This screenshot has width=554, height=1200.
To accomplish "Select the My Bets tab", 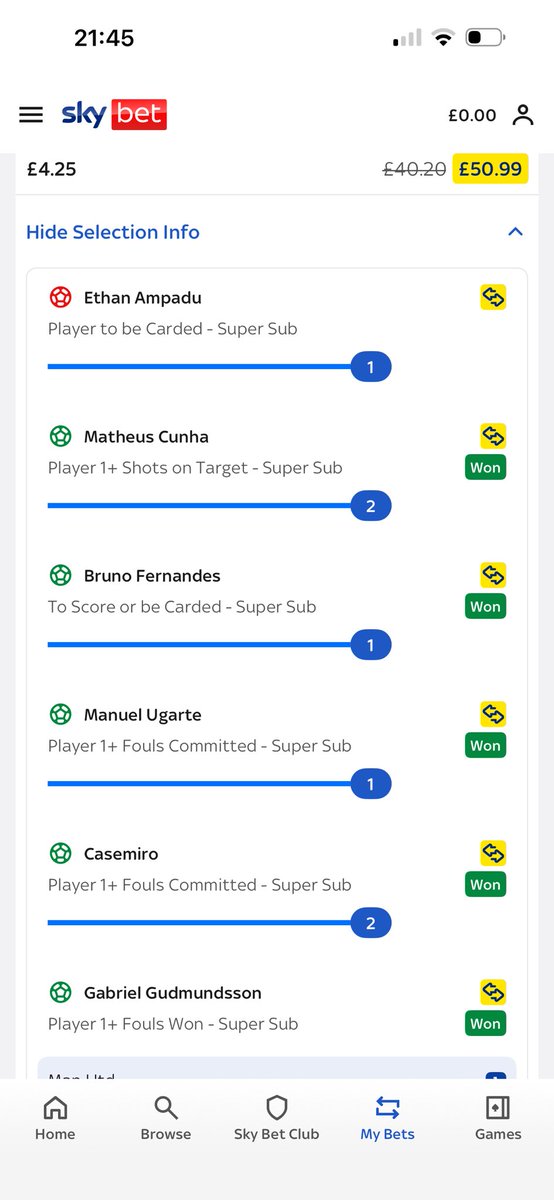I will click(x=387, y=1118).
